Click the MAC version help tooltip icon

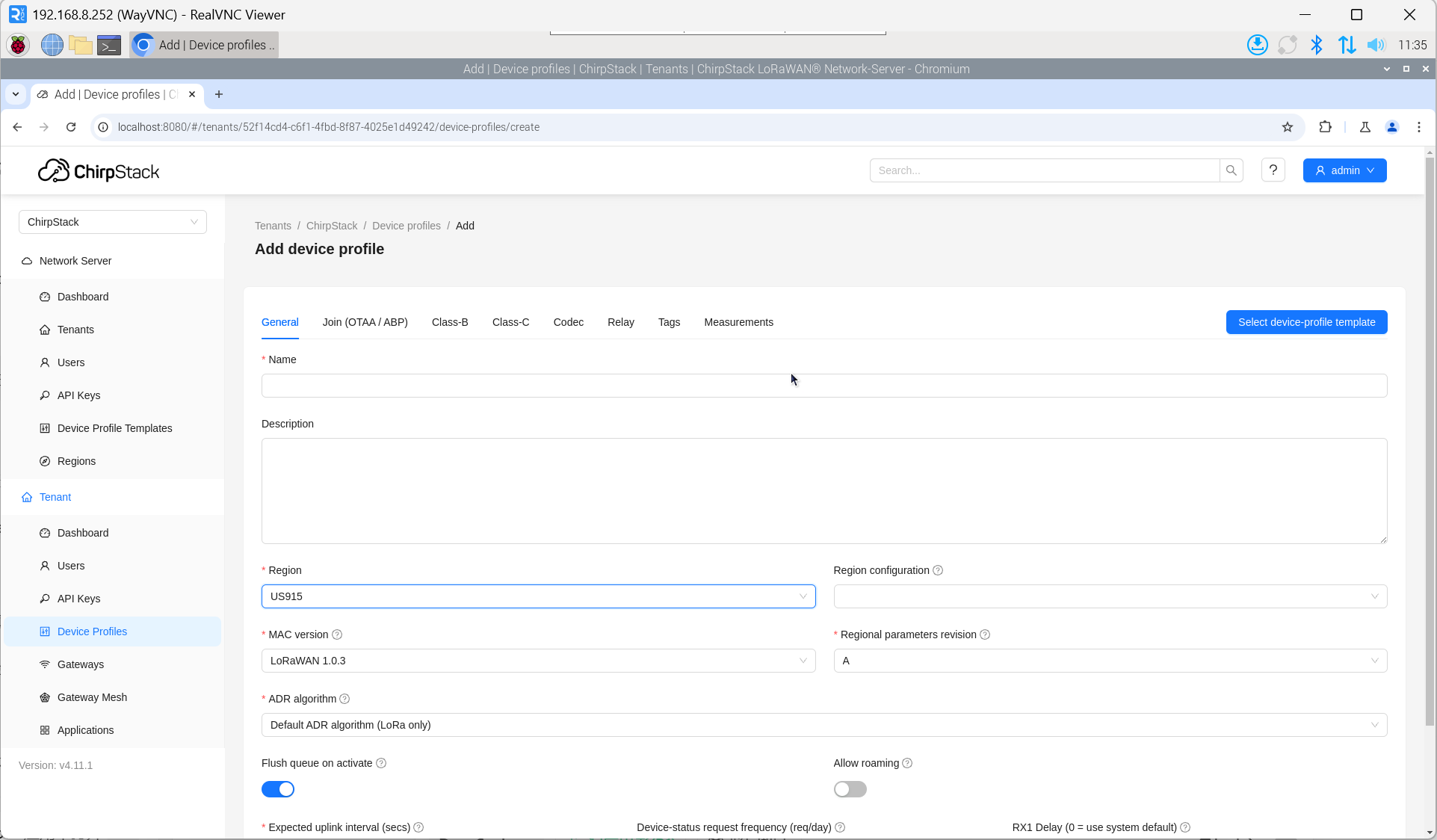tap(337, 634)
